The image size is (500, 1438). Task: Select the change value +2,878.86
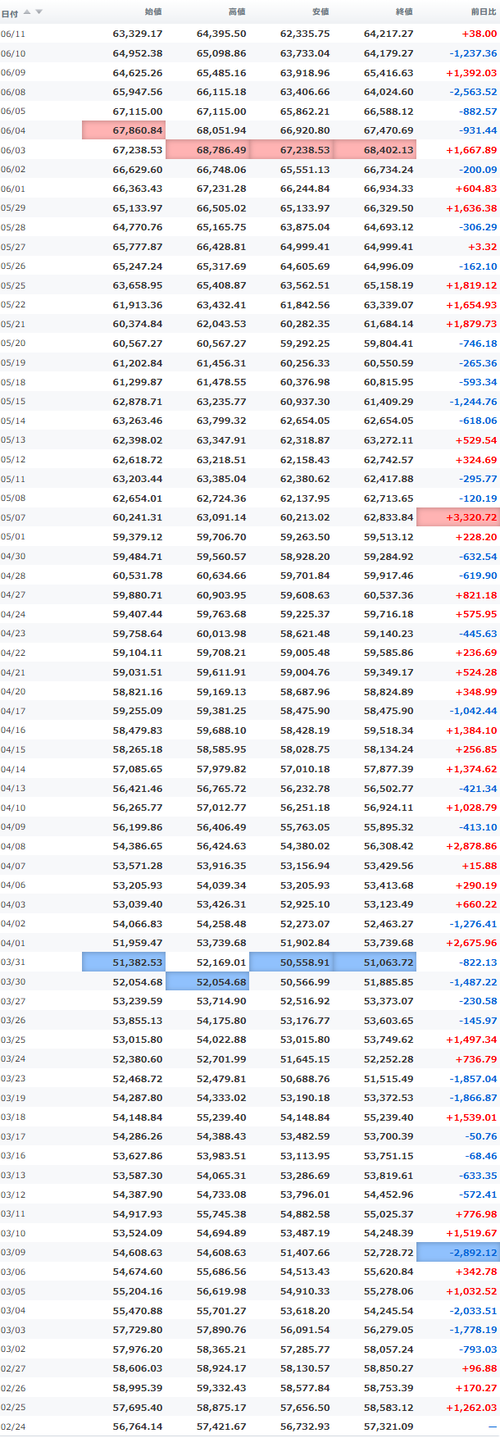click(x=472, y=844)
